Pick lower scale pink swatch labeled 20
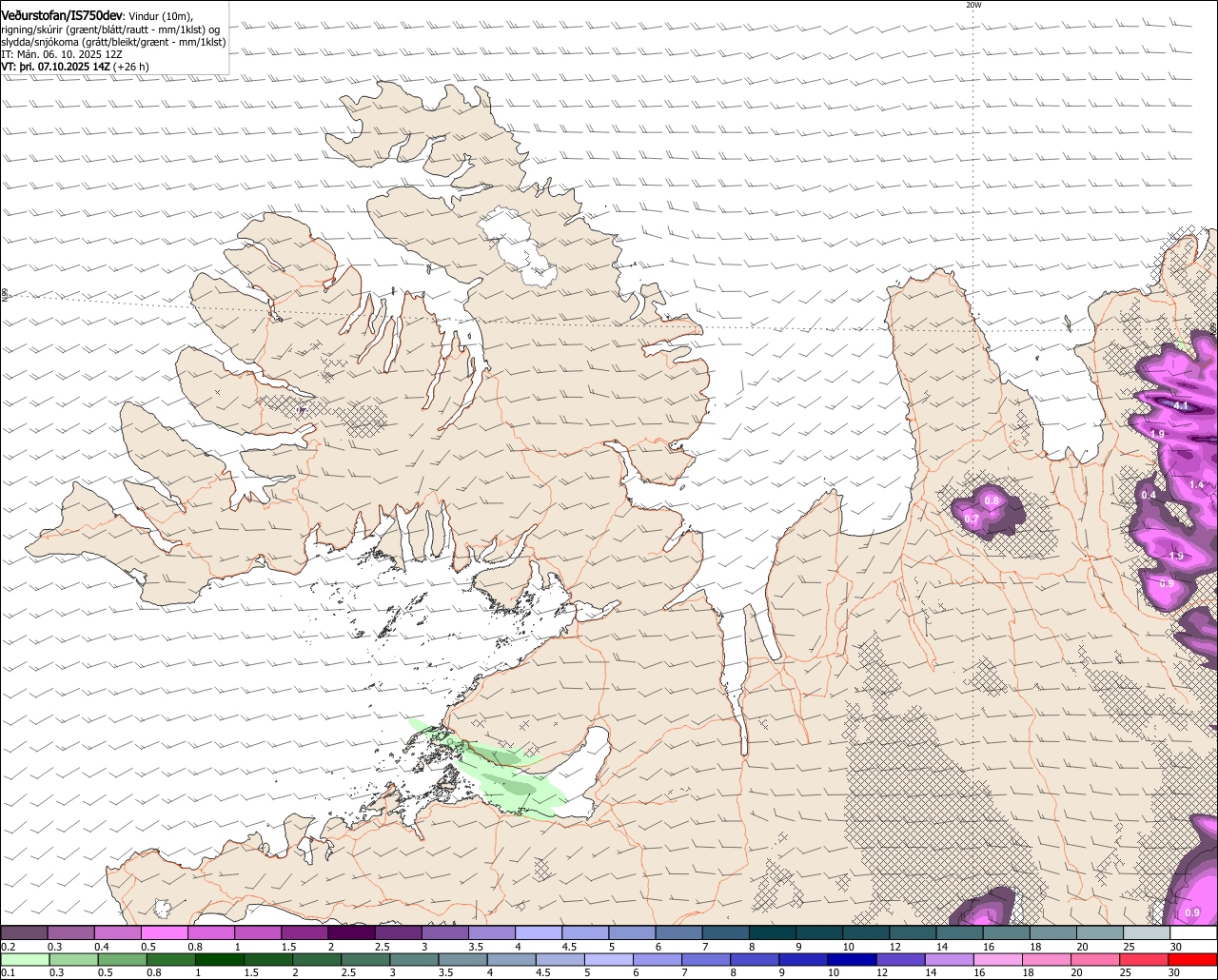 [x=1093, y=959]
